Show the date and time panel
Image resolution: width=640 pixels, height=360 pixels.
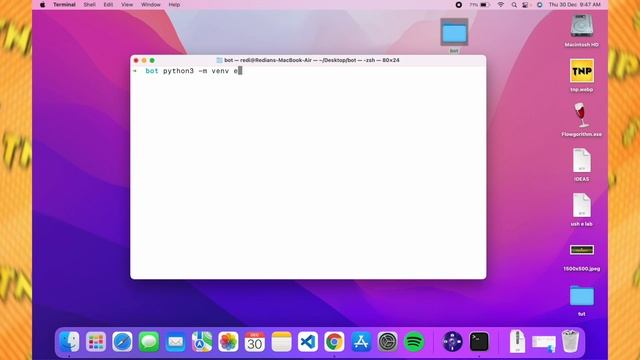tap(575, 5)
